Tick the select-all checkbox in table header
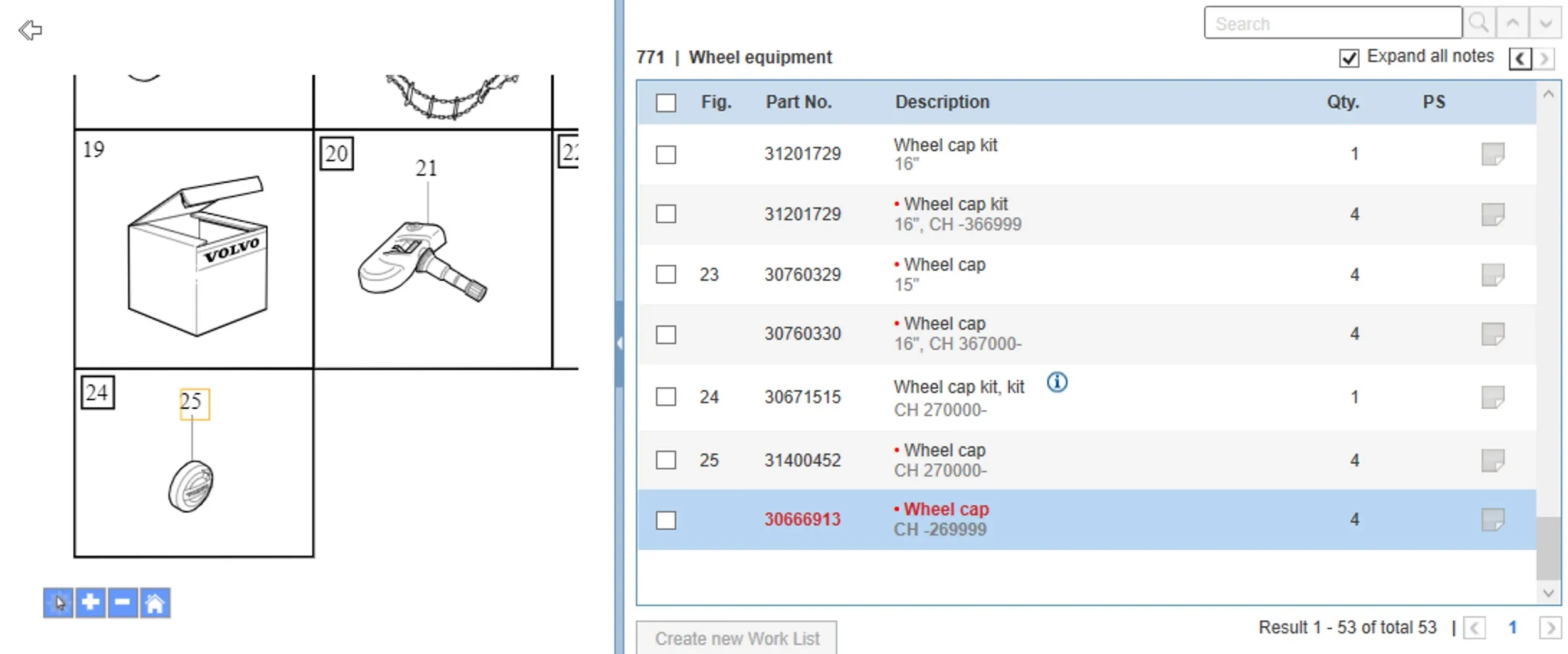Viewport: 1568px width, 654px height. (666, 102)
